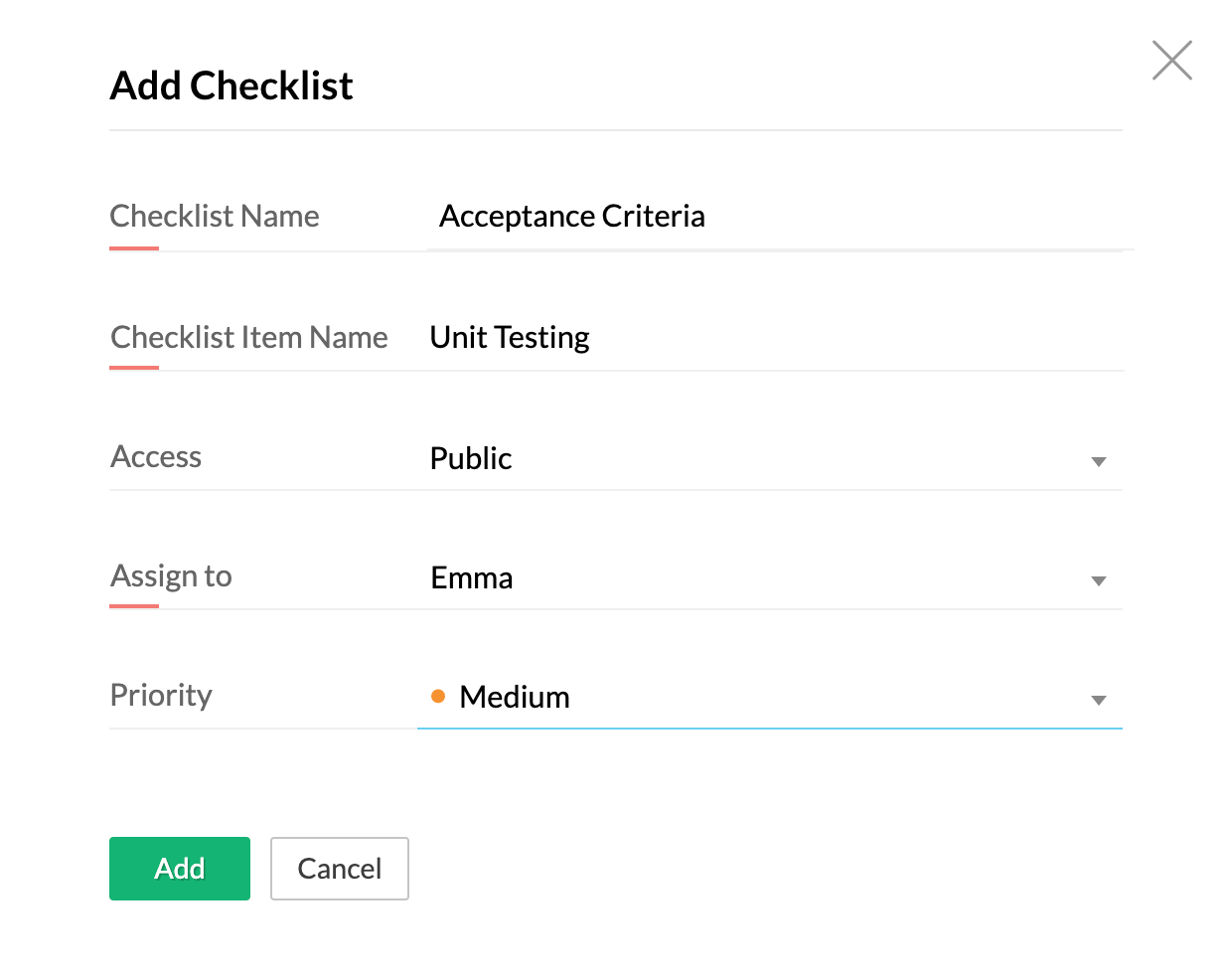This screenshot has width=1232, height=978.
Task: Open the Priority dropdown showing Medium
Action: [770, 697]
